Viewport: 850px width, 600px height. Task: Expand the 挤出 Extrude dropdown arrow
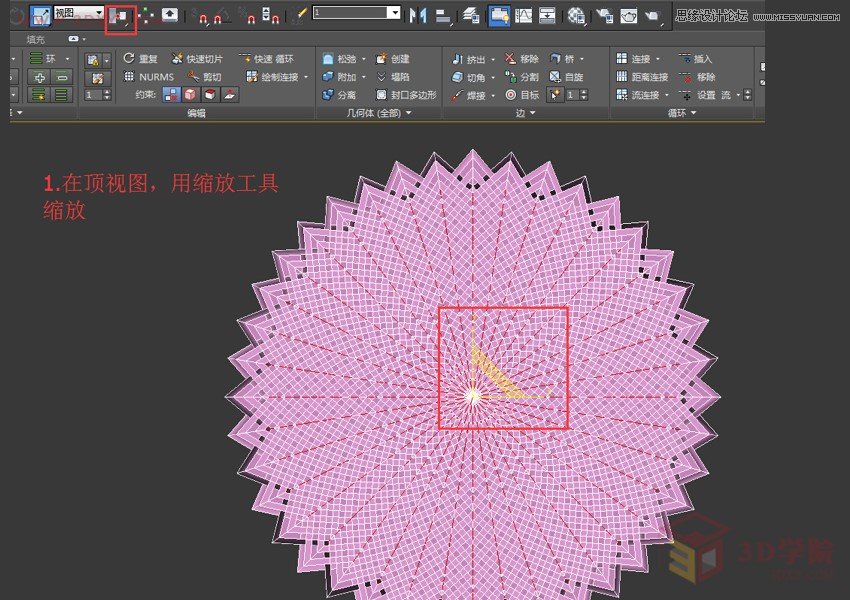click(x=493, y=59)
